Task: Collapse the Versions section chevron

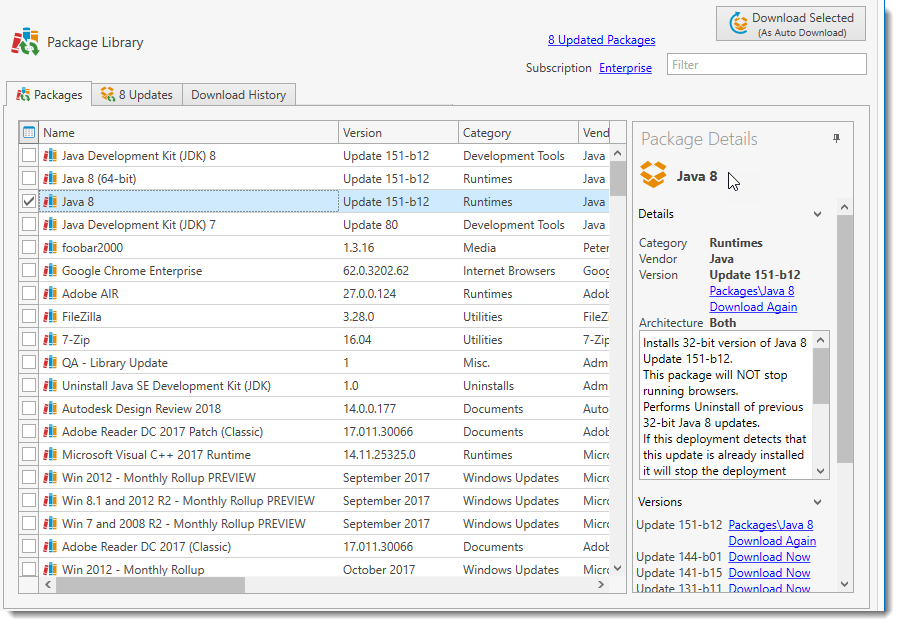Action: [817, 502]
